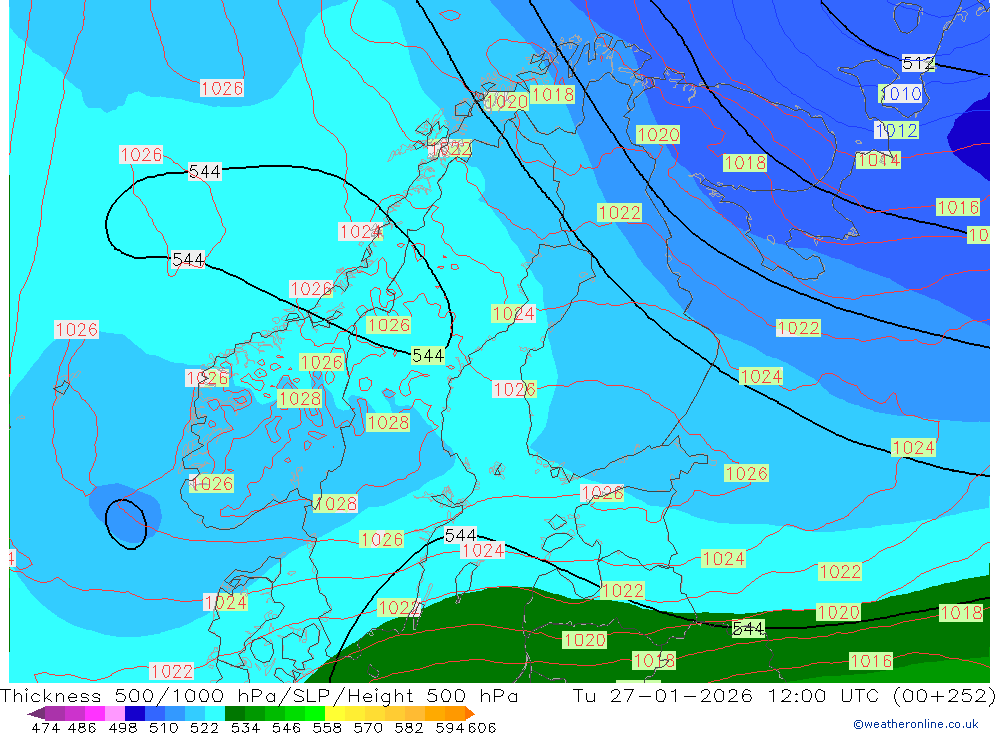Image resolution: width=1000 pixels, height=733 pixels.
Task: Click the map title starting with Thickness
Action: [259, 695]
